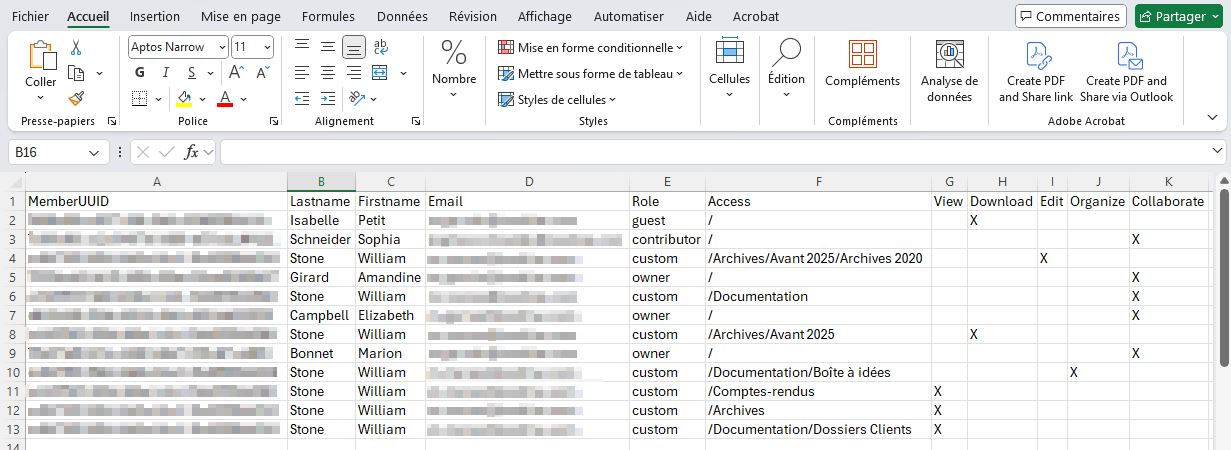Apply the yellow fill color

coord(184,98)
